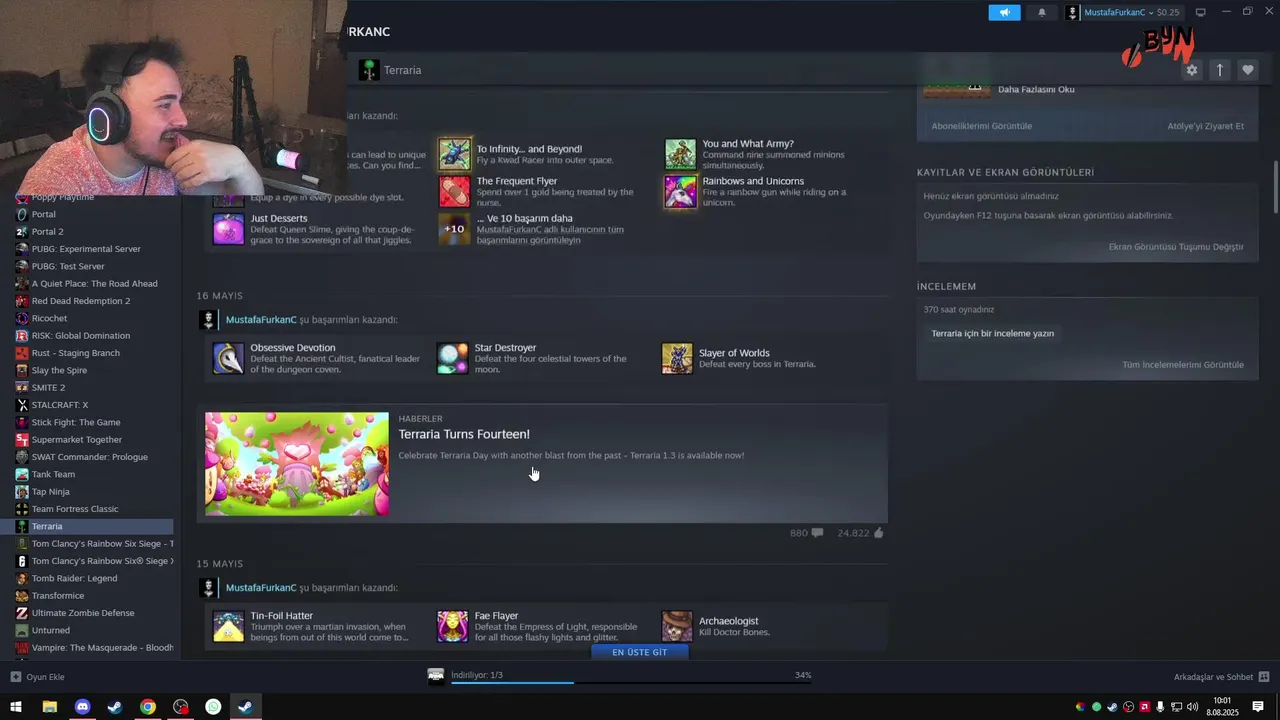Open the Rainbows and Unicorns achievement icon
This screenshot has width=1280, height=720.
click(x=680, y=191)
